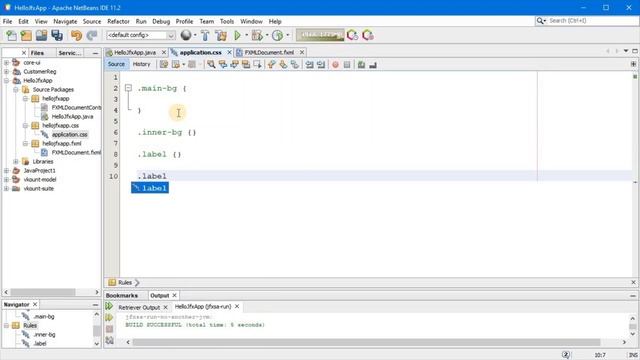Click the History view button
Viewport: 640px width, 360px height.
pos(142,64)
